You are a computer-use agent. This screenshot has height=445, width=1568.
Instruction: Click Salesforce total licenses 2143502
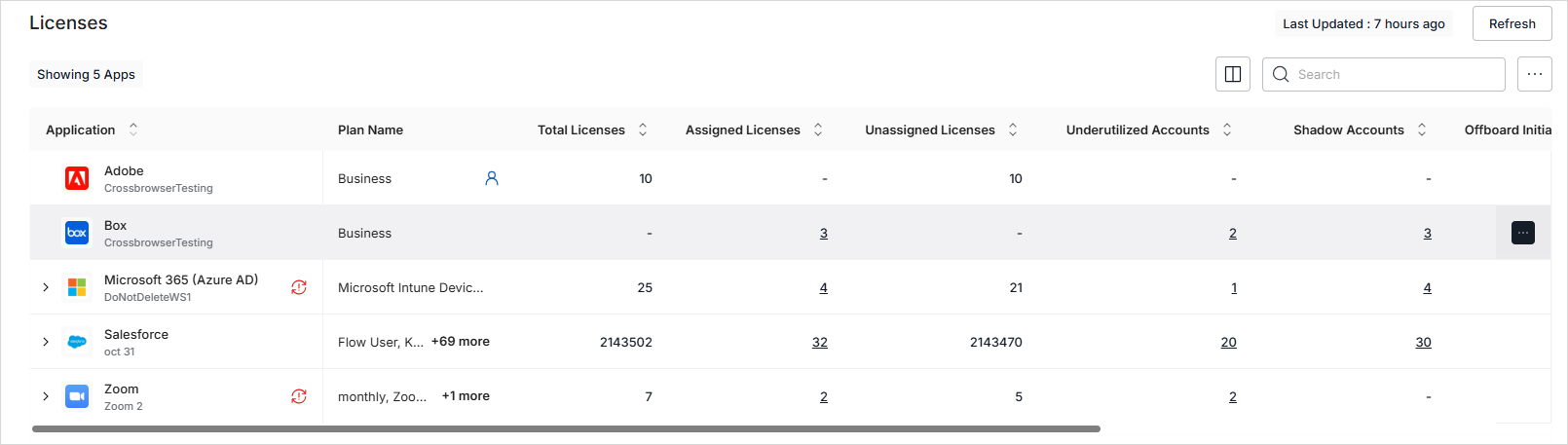click(x=626, y=342)
